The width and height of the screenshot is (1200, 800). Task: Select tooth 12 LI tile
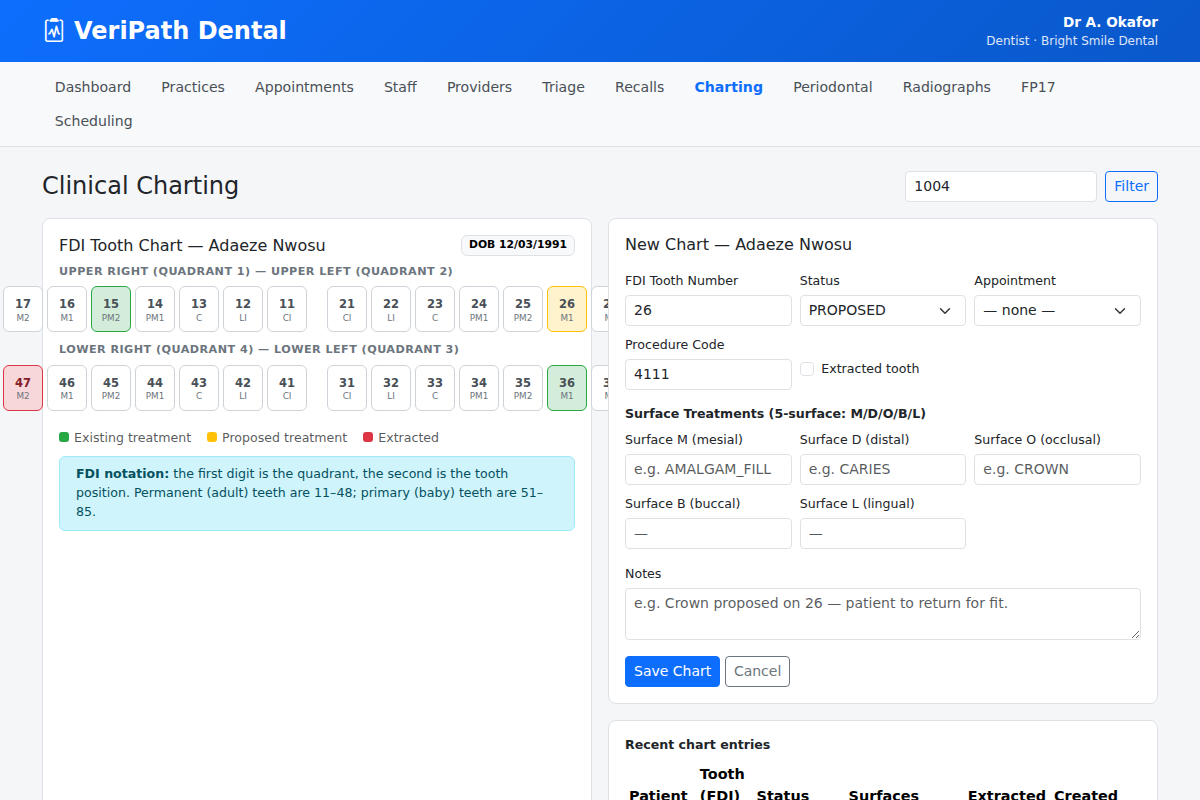click(x=243, y=309)
